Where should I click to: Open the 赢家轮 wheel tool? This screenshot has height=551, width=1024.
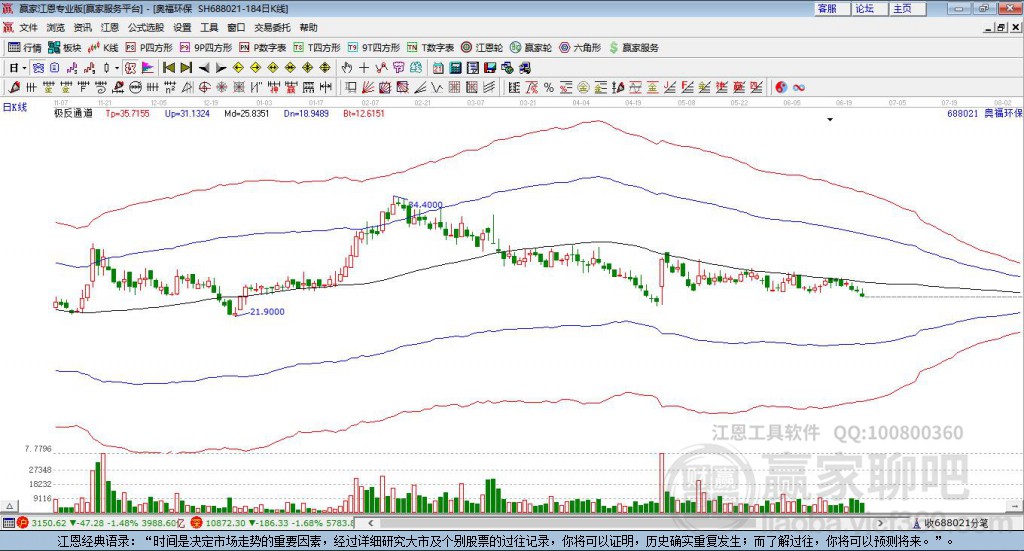tap(531, 48)
